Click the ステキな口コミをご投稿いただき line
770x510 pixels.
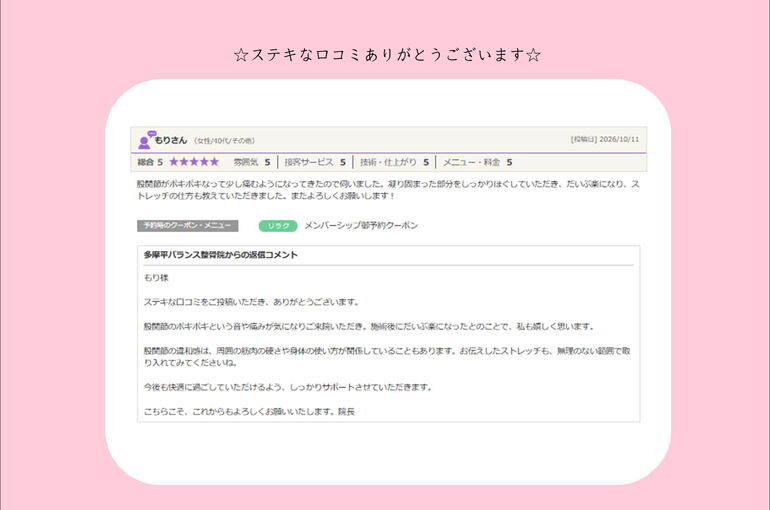click(252, 302)
